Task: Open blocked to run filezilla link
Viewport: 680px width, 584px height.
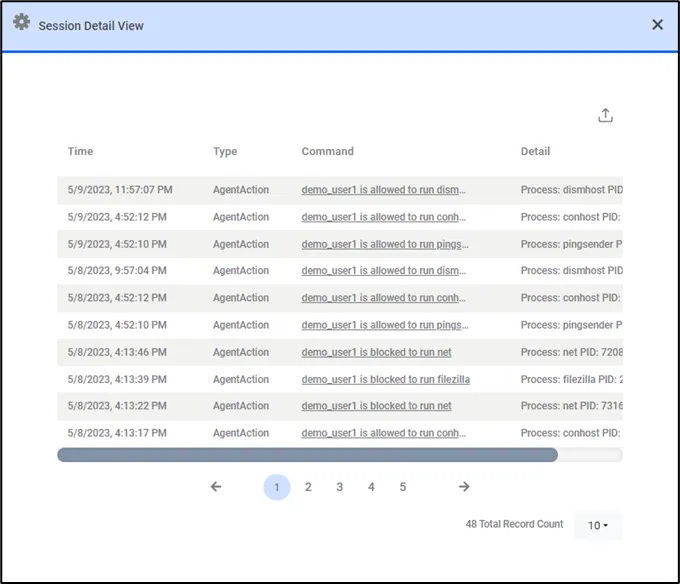Action: (386, 379)
